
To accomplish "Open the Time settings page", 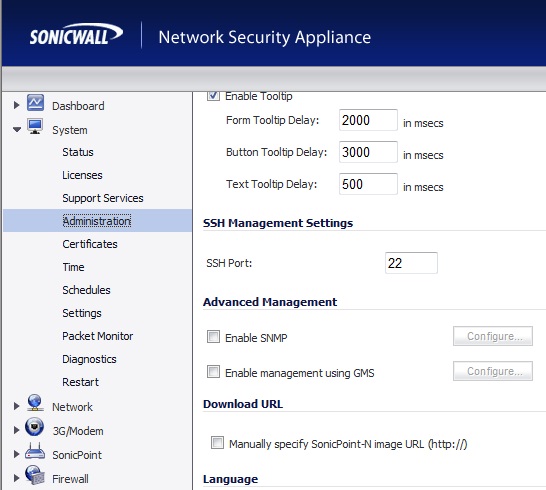I will [x=73, y=267].
